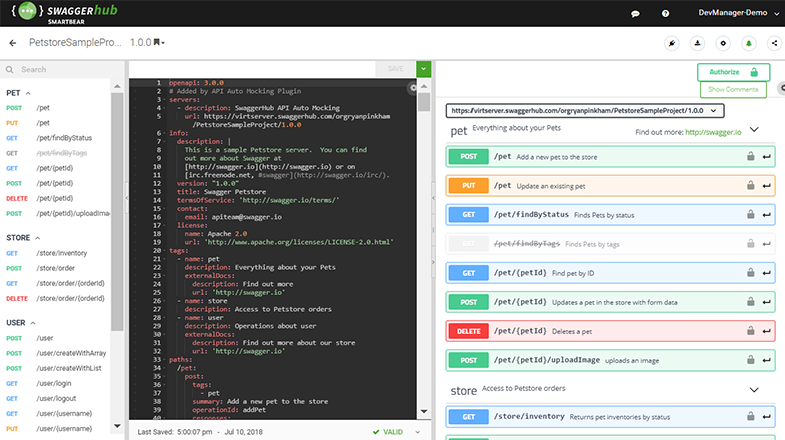Click the SwaggerHub logo
This screenshot has width=785, height=440.
pos(65,13)
